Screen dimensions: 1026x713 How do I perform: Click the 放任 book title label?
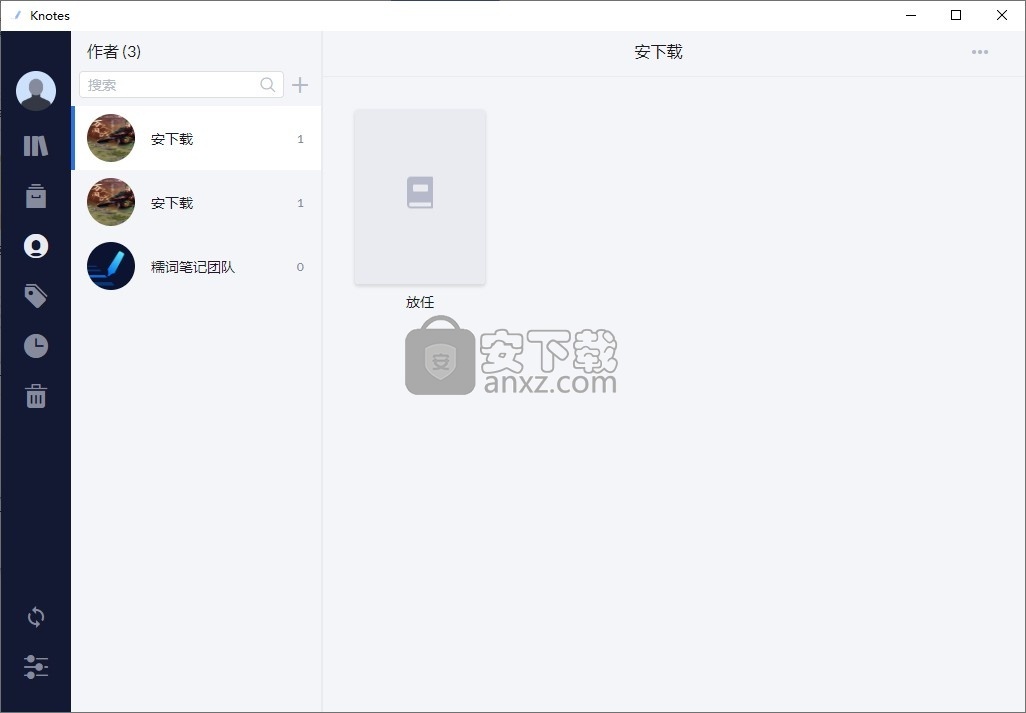420,302
